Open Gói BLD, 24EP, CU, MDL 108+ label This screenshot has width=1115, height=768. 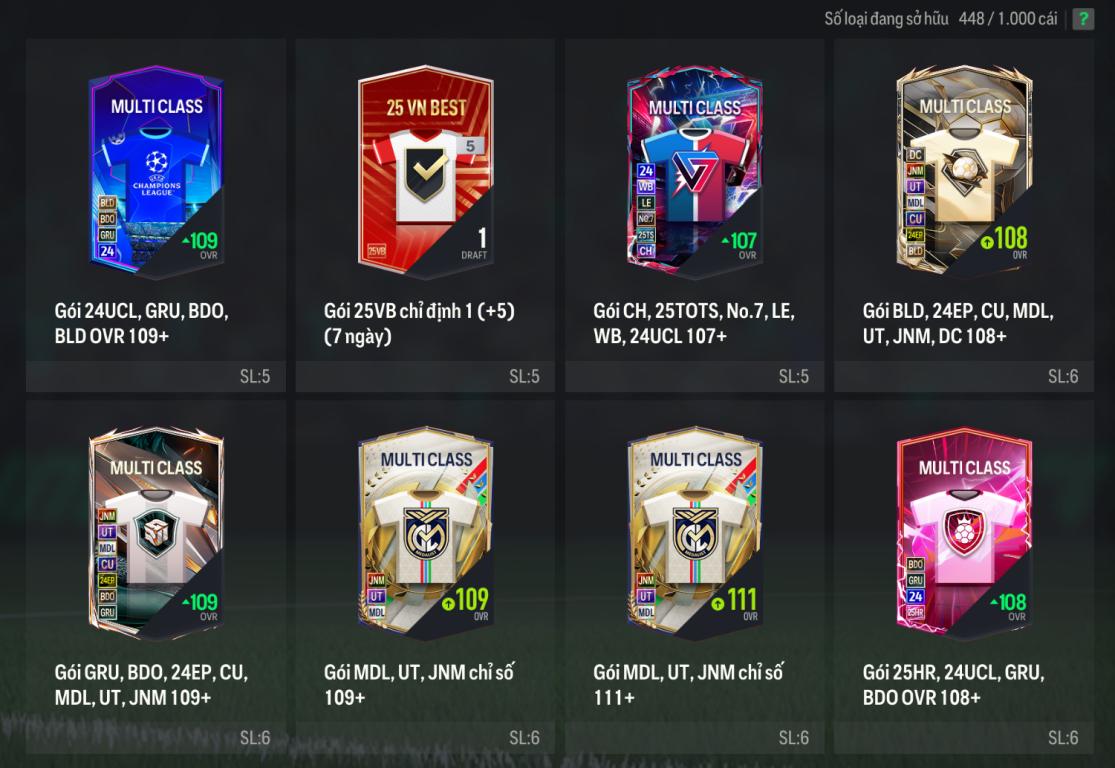[x=958, y=324]
